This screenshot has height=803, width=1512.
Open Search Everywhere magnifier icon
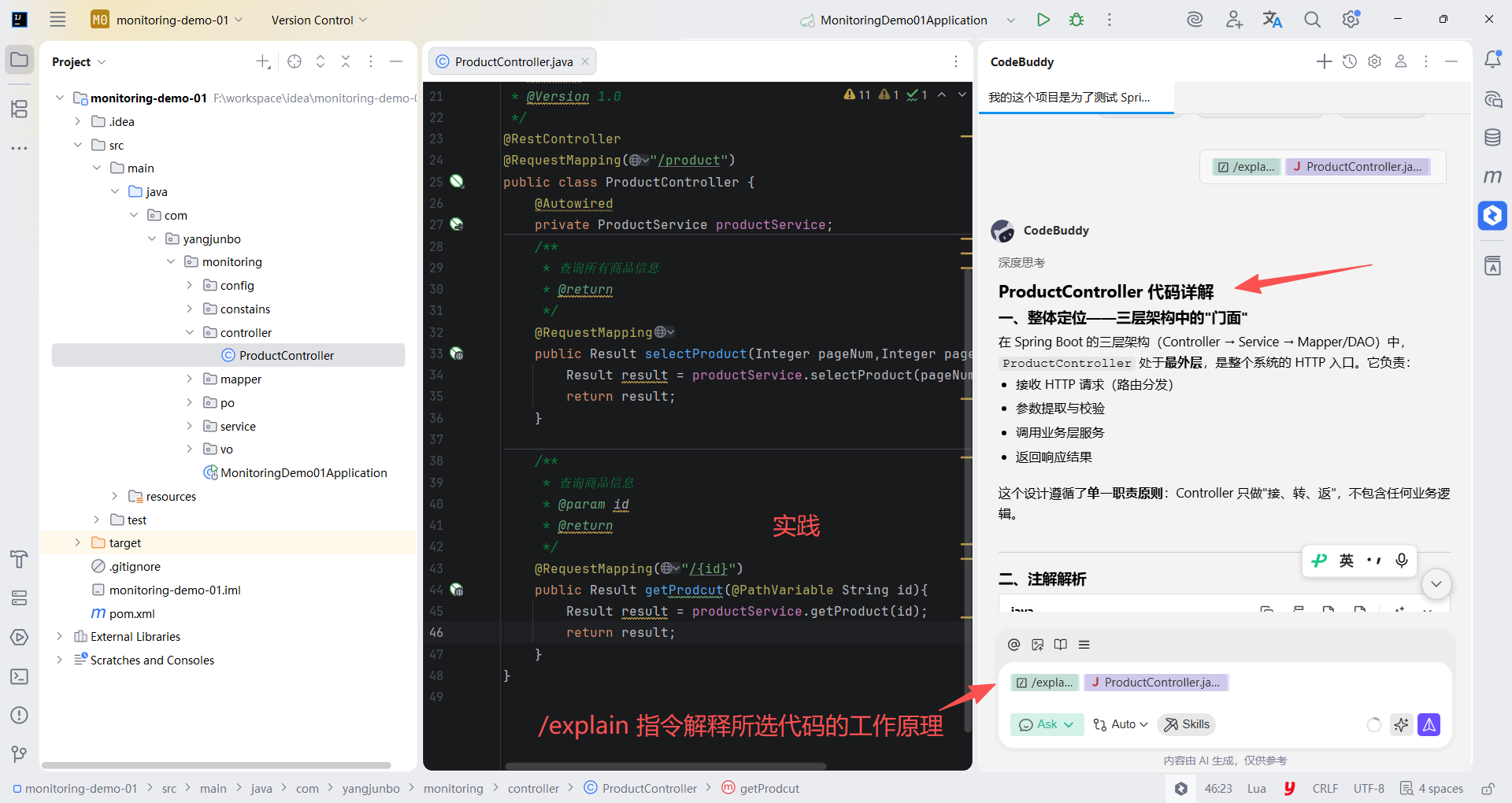pyautogui.click(x=1312, y=20)
